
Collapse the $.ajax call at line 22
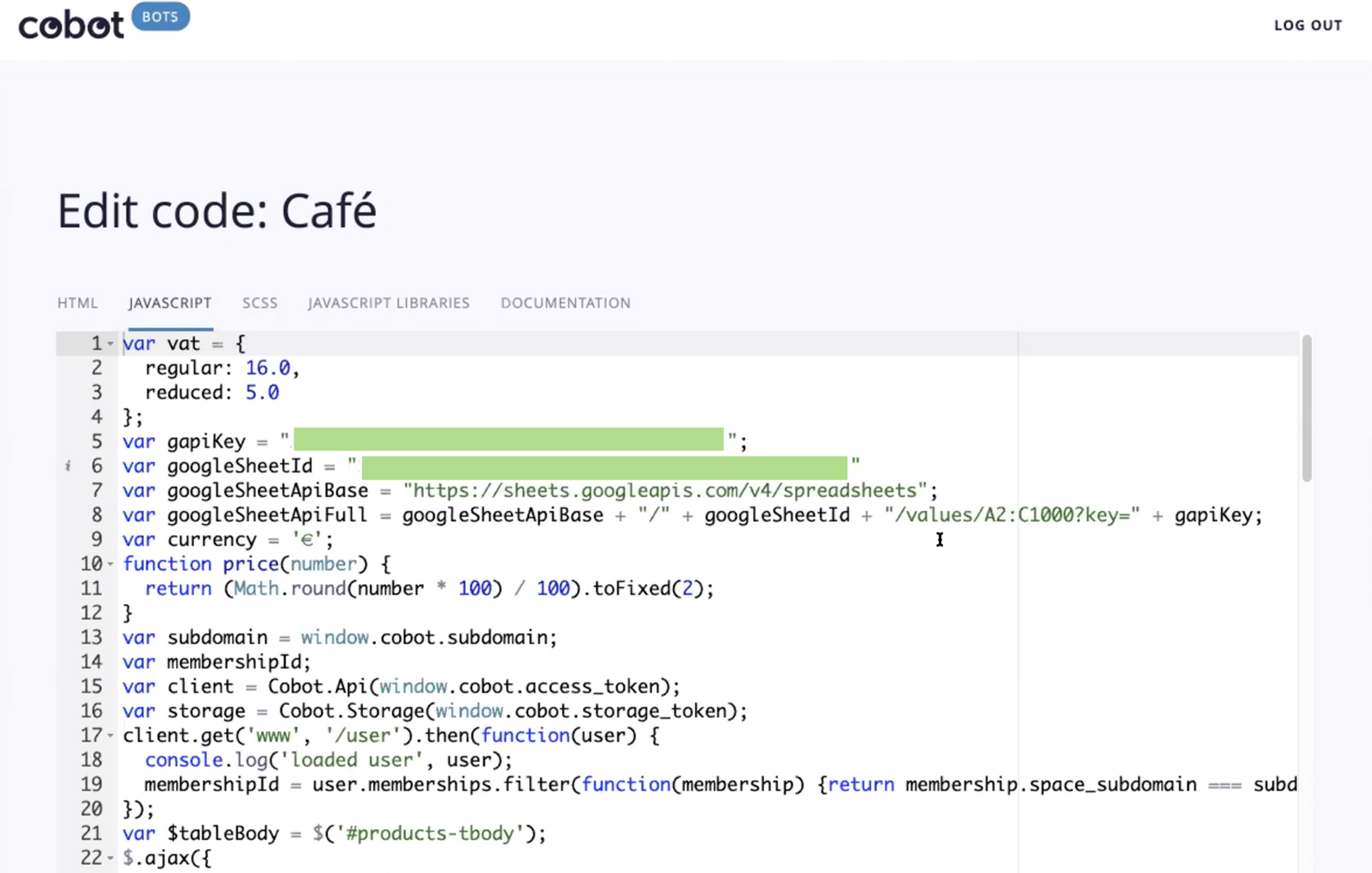point(110,858)
